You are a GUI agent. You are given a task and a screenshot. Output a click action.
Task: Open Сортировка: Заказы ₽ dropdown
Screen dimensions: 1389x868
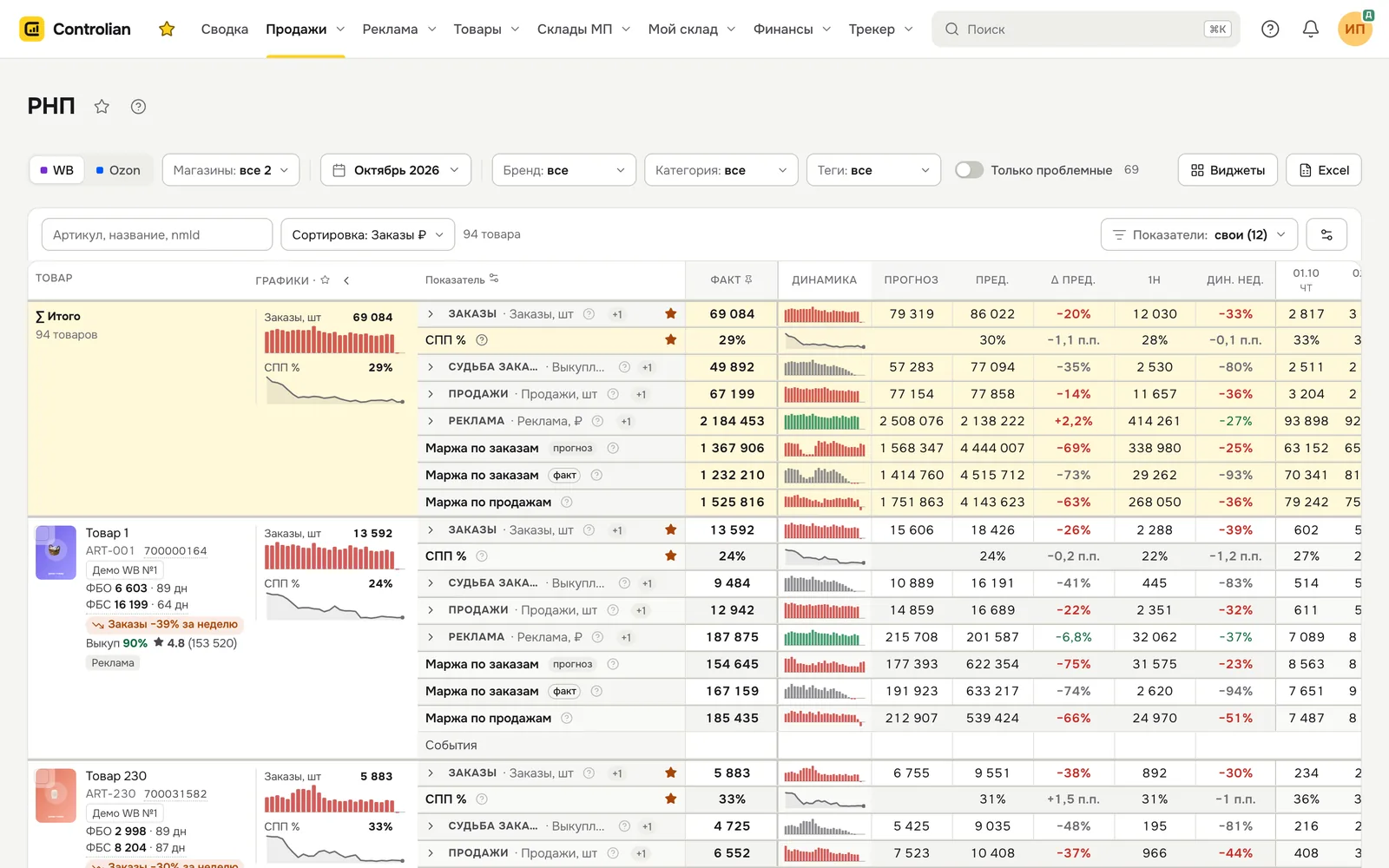(x=368, y=234)
